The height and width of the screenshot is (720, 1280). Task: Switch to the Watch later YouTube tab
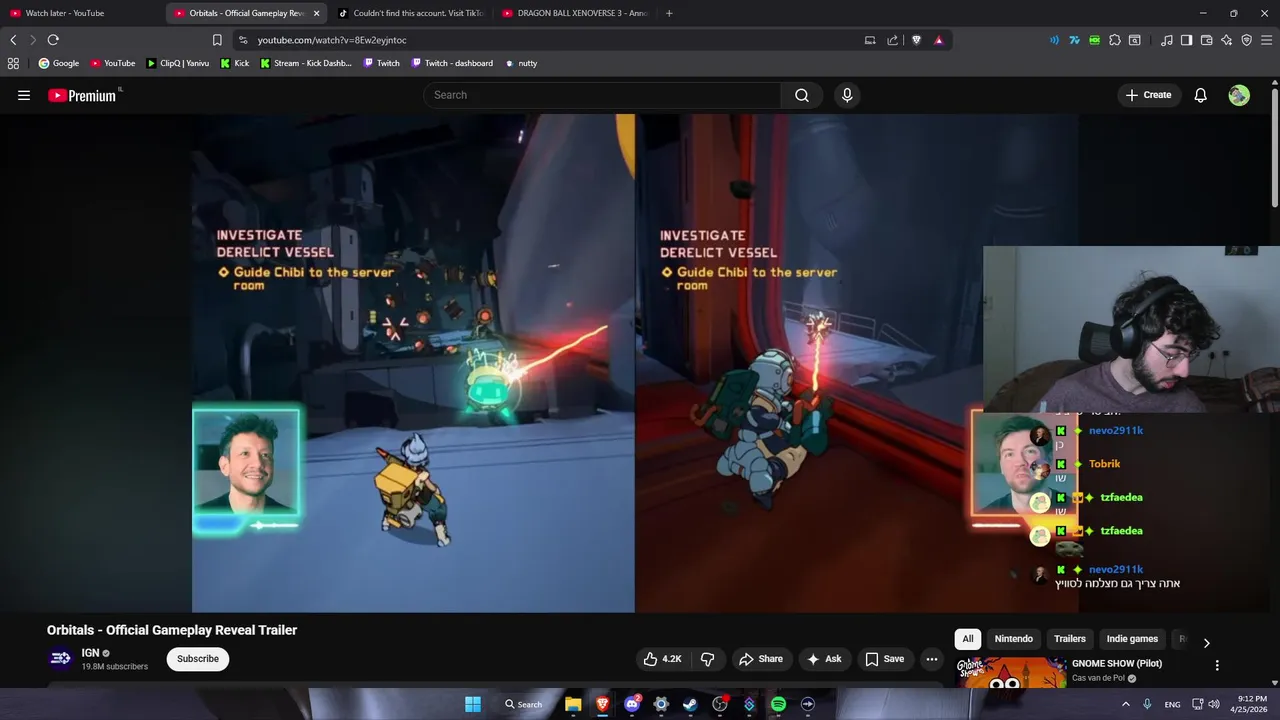[82, 13]
